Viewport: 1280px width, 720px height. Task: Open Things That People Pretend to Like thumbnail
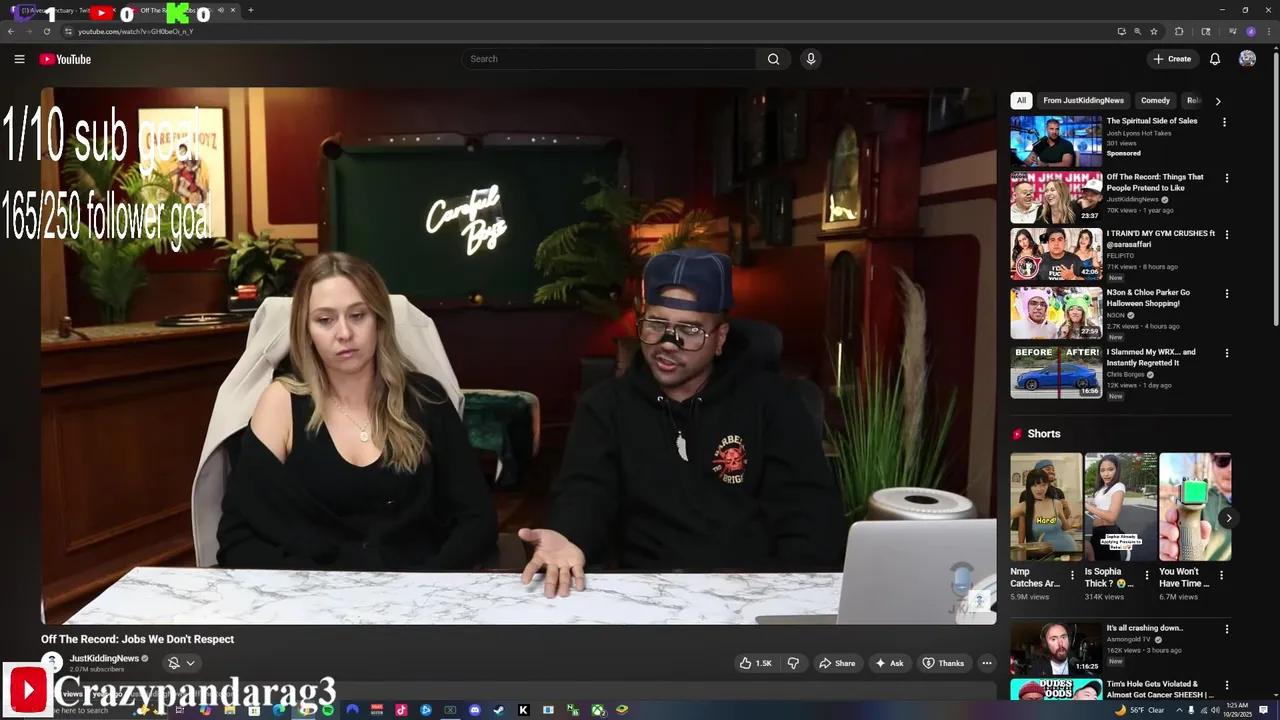1056,198
